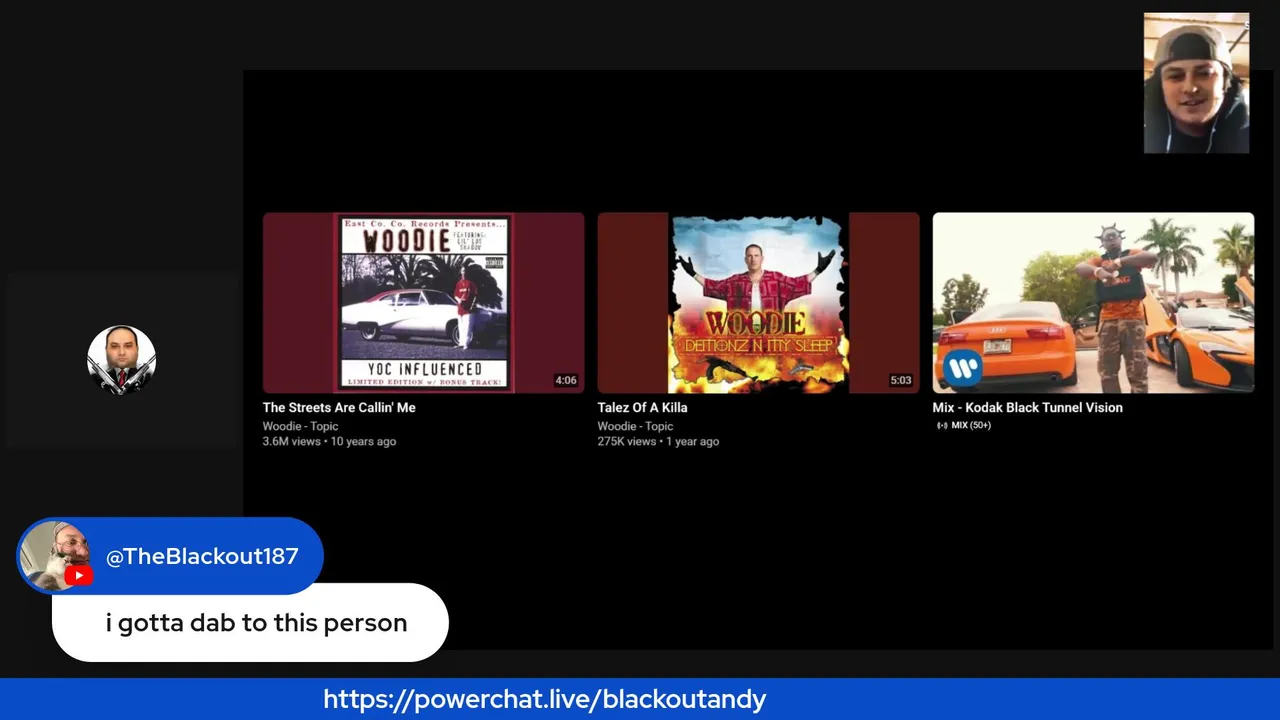Click 'i gotta dab to this person' message
1280x720 pixels.
pyautogui.click(x=256, y=623)
